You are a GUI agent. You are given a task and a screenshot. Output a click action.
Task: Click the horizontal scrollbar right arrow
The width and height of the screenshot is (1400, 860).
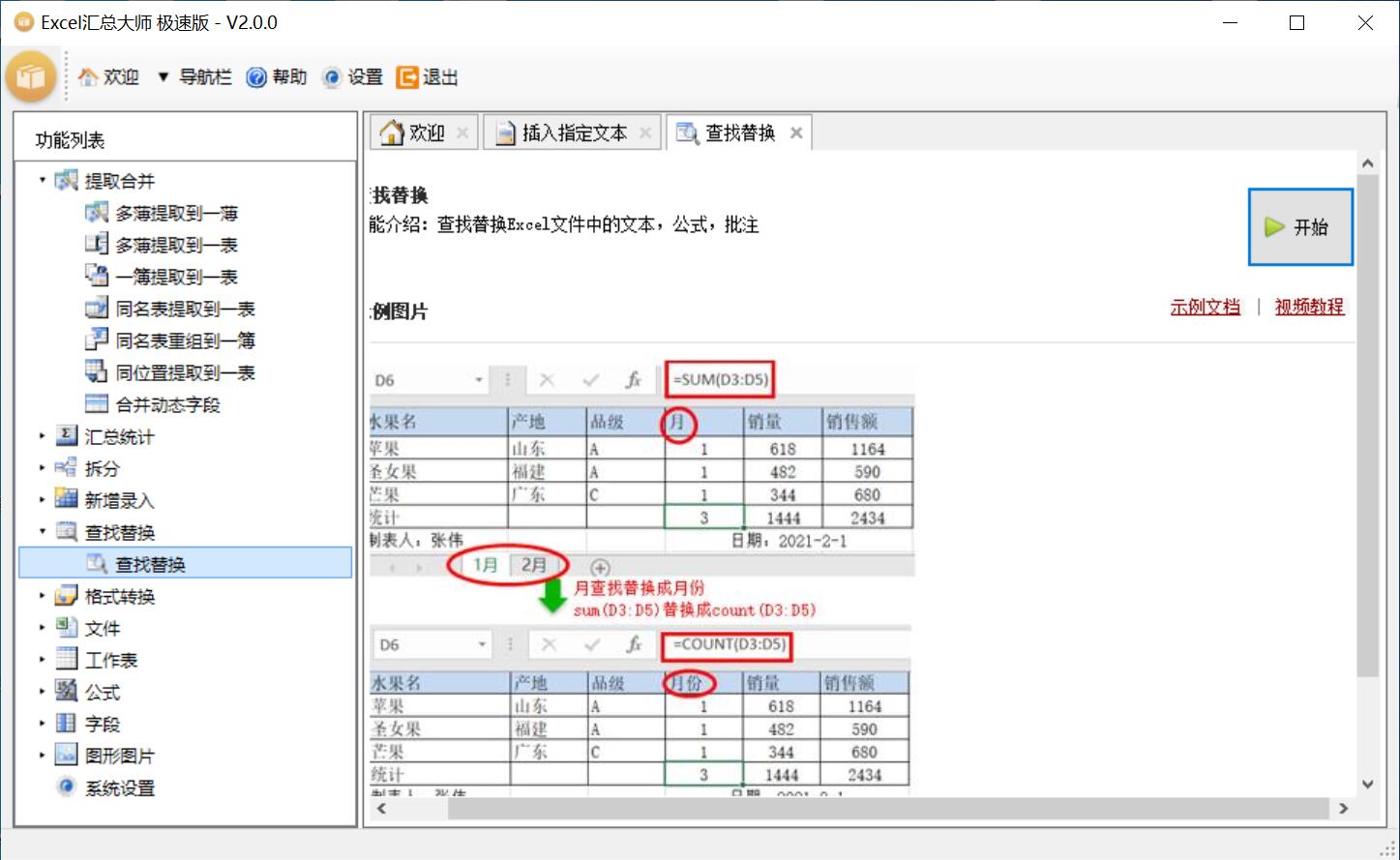pyautogui.click(x=1343, y=809)
